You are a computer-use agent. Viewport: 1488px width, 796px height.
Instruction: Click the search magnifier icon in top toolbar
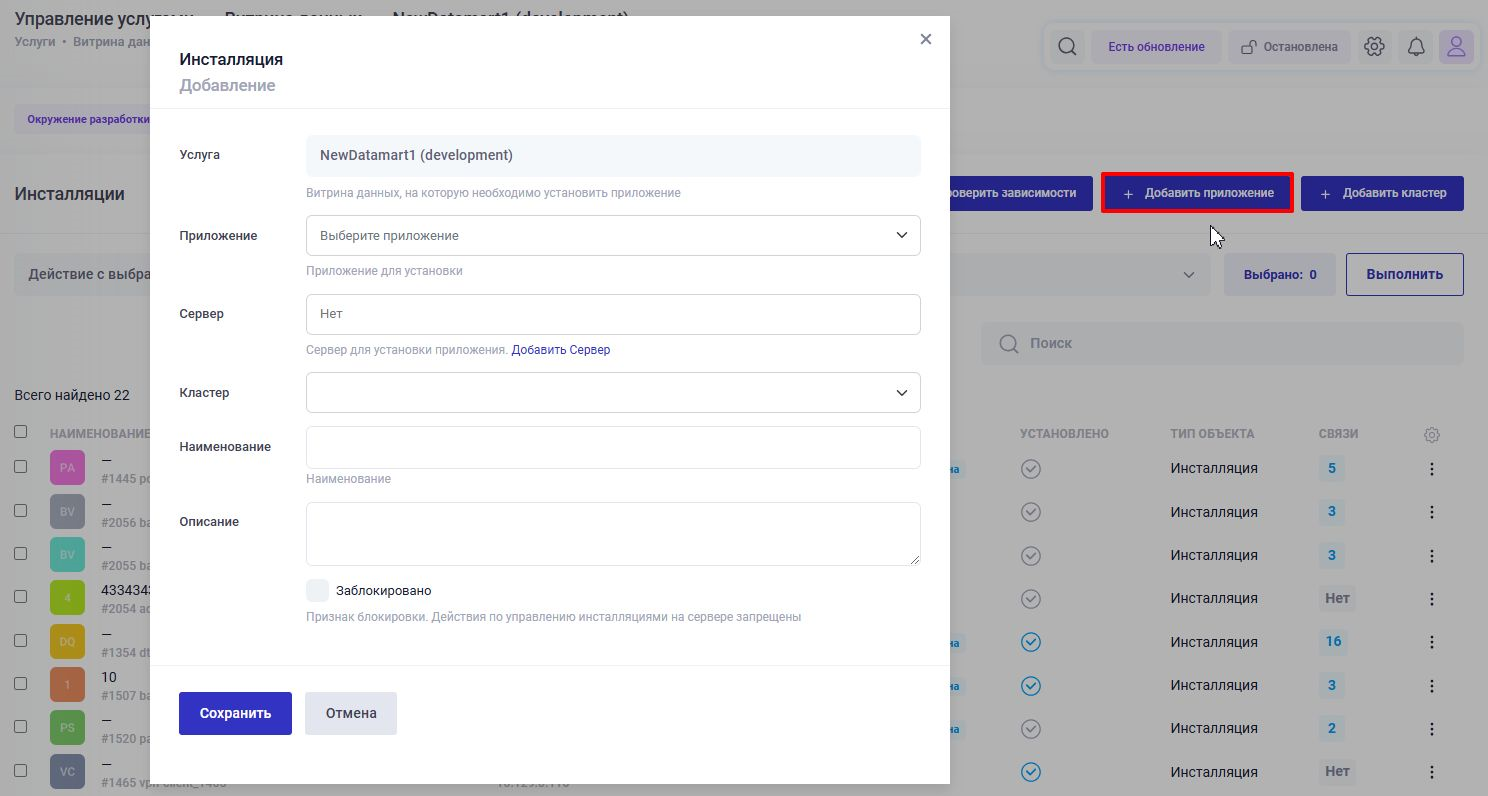click(x=1067, y=47)
